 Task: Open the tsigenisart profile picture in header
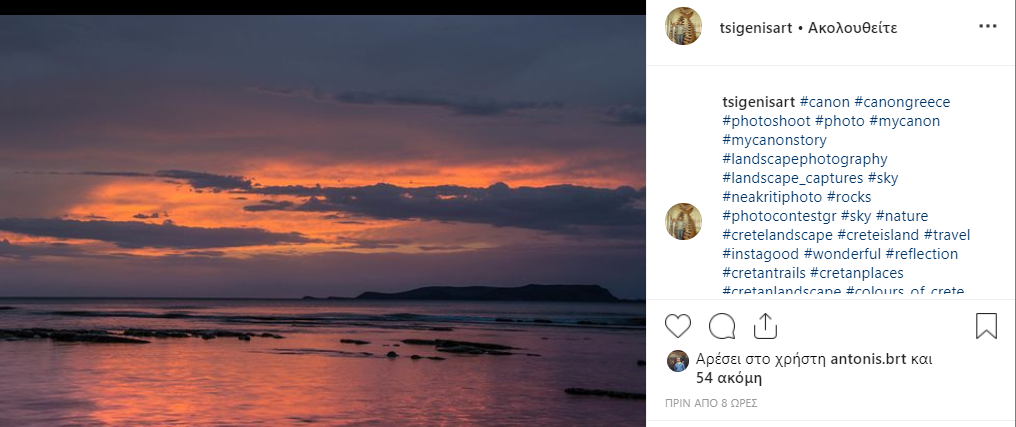pyautogui.click(x=684, y=27)
